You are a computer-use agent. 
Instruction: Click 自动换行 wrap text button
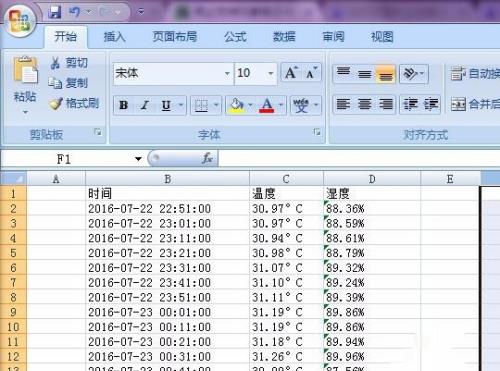[x=475, y=73]
